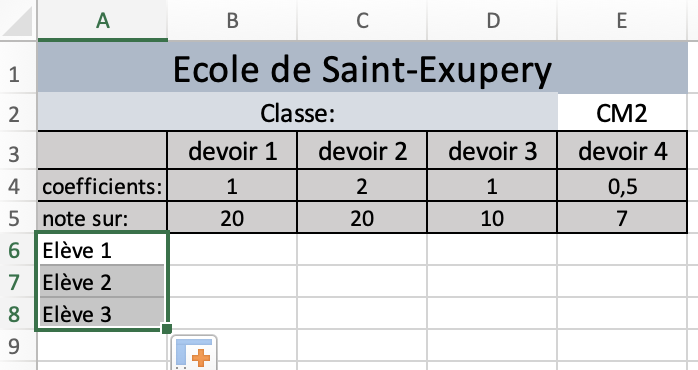This screenshot has width=698, height=370.
Task: Click the coefficients: label cell
Action: (x=102, y=186)
